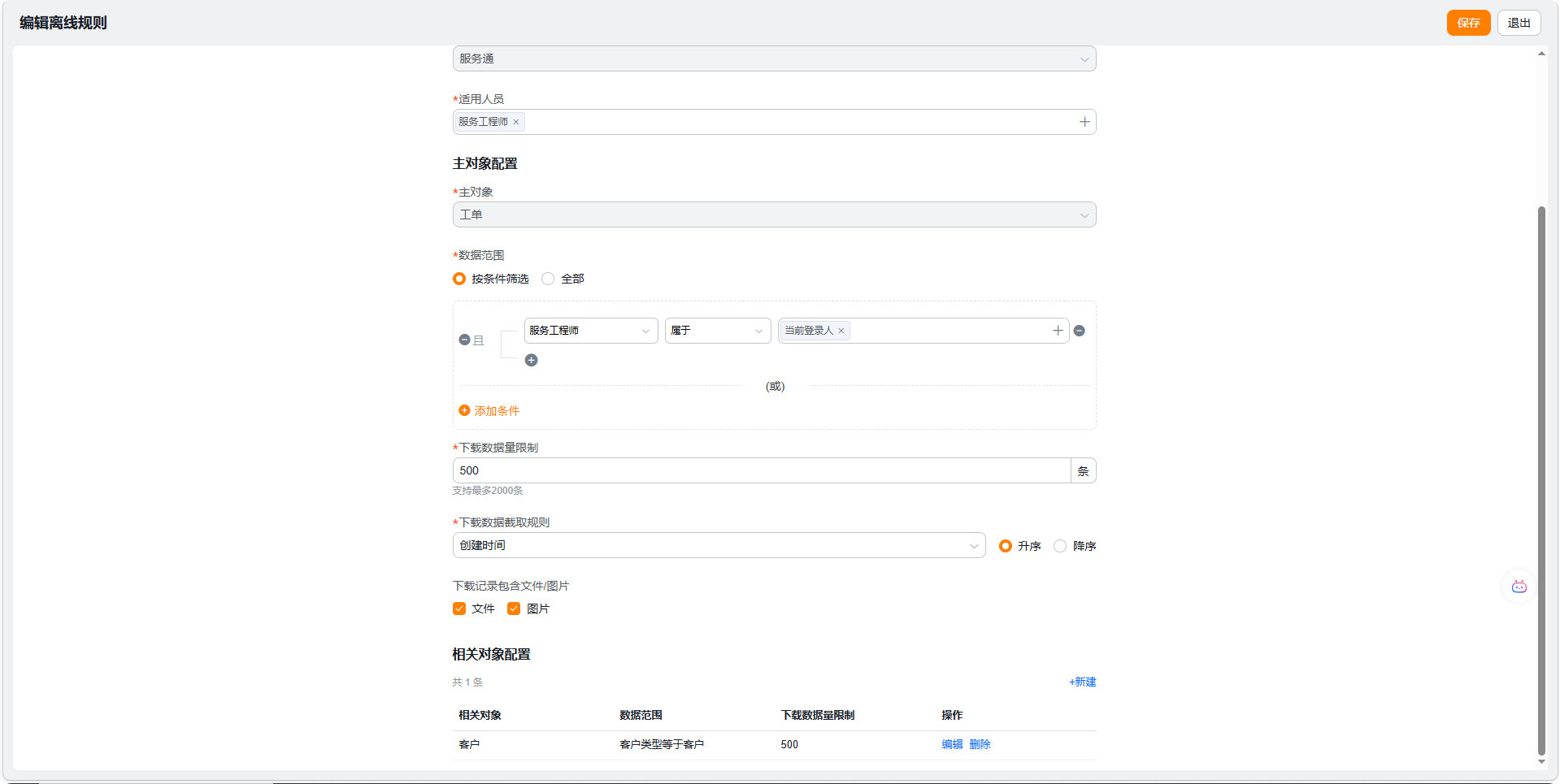Screen dimensions: 1560x784
Task: Remove the 服务工程师 tag from 适用人员
Action: (x=515, y=122)
